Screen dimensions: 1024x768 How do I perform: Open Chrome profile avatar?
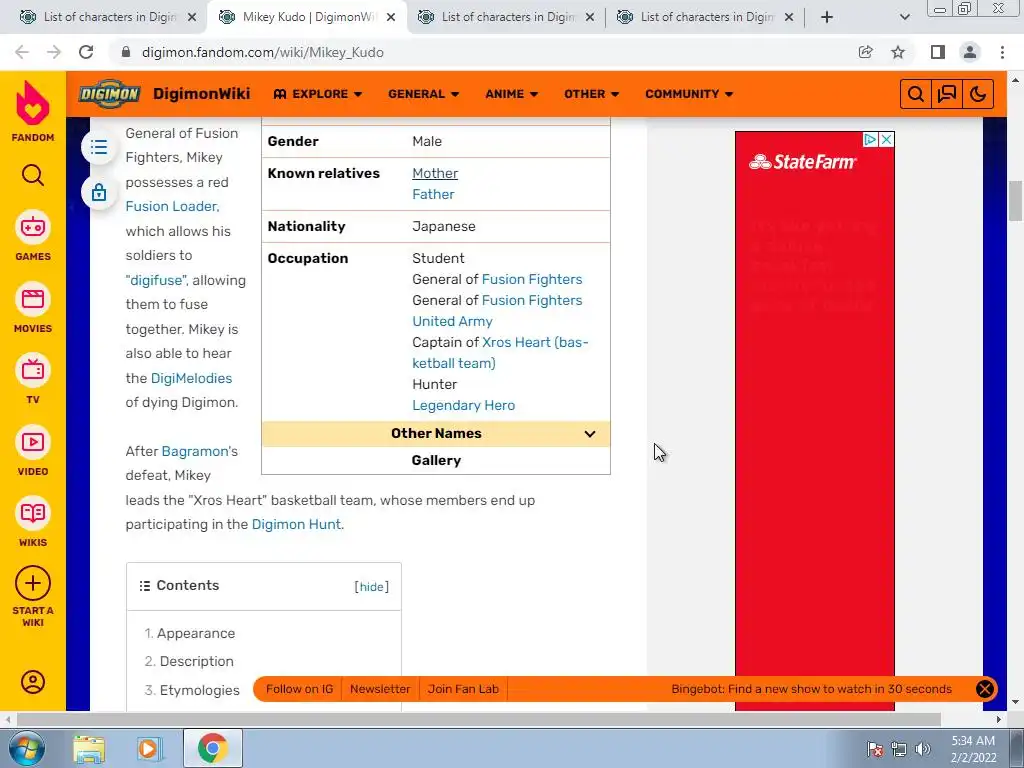click(x=970, y=52)
